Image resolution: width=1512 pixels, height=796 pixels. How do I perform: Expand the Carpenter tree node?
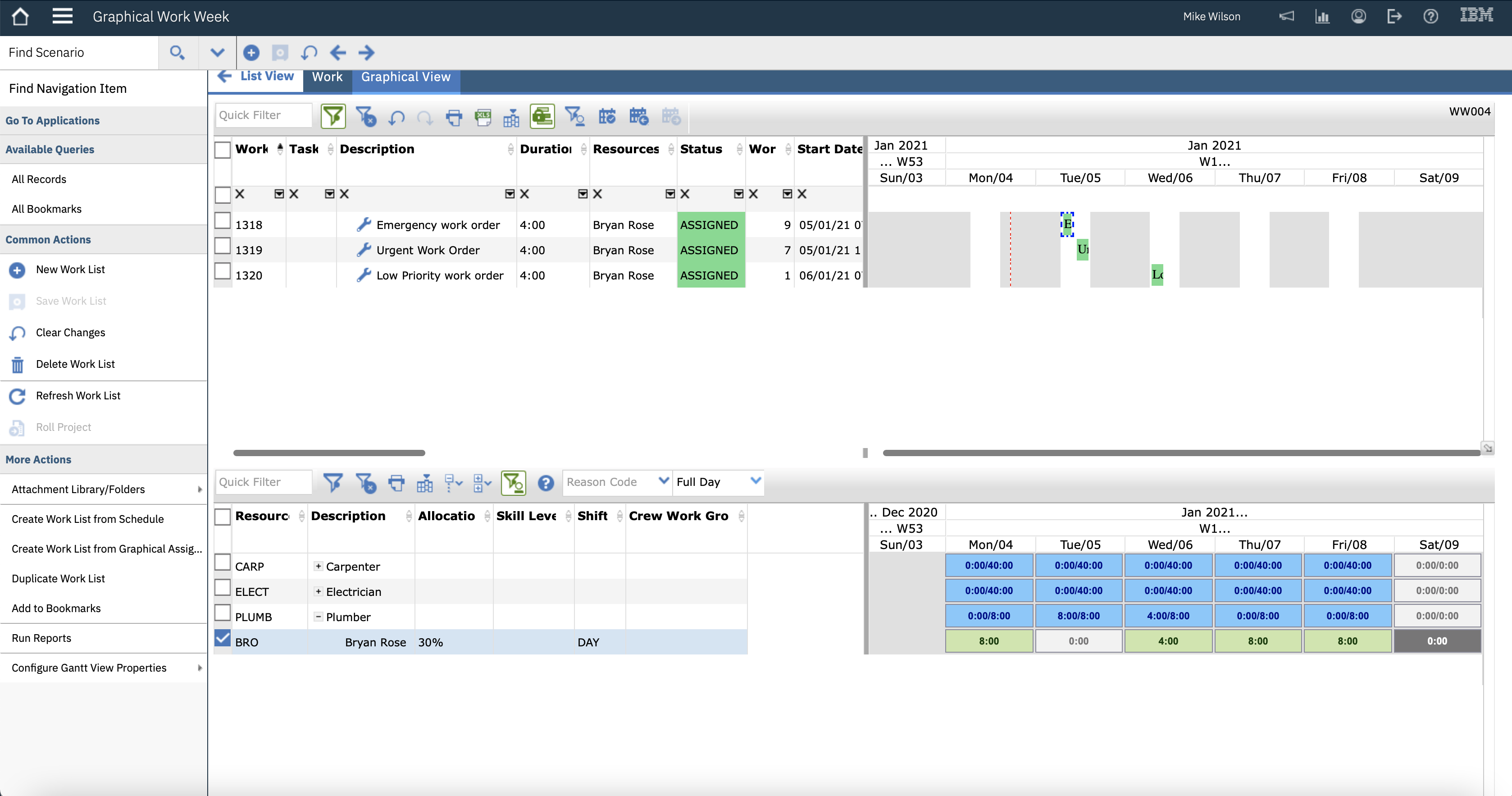click(318, 567)
